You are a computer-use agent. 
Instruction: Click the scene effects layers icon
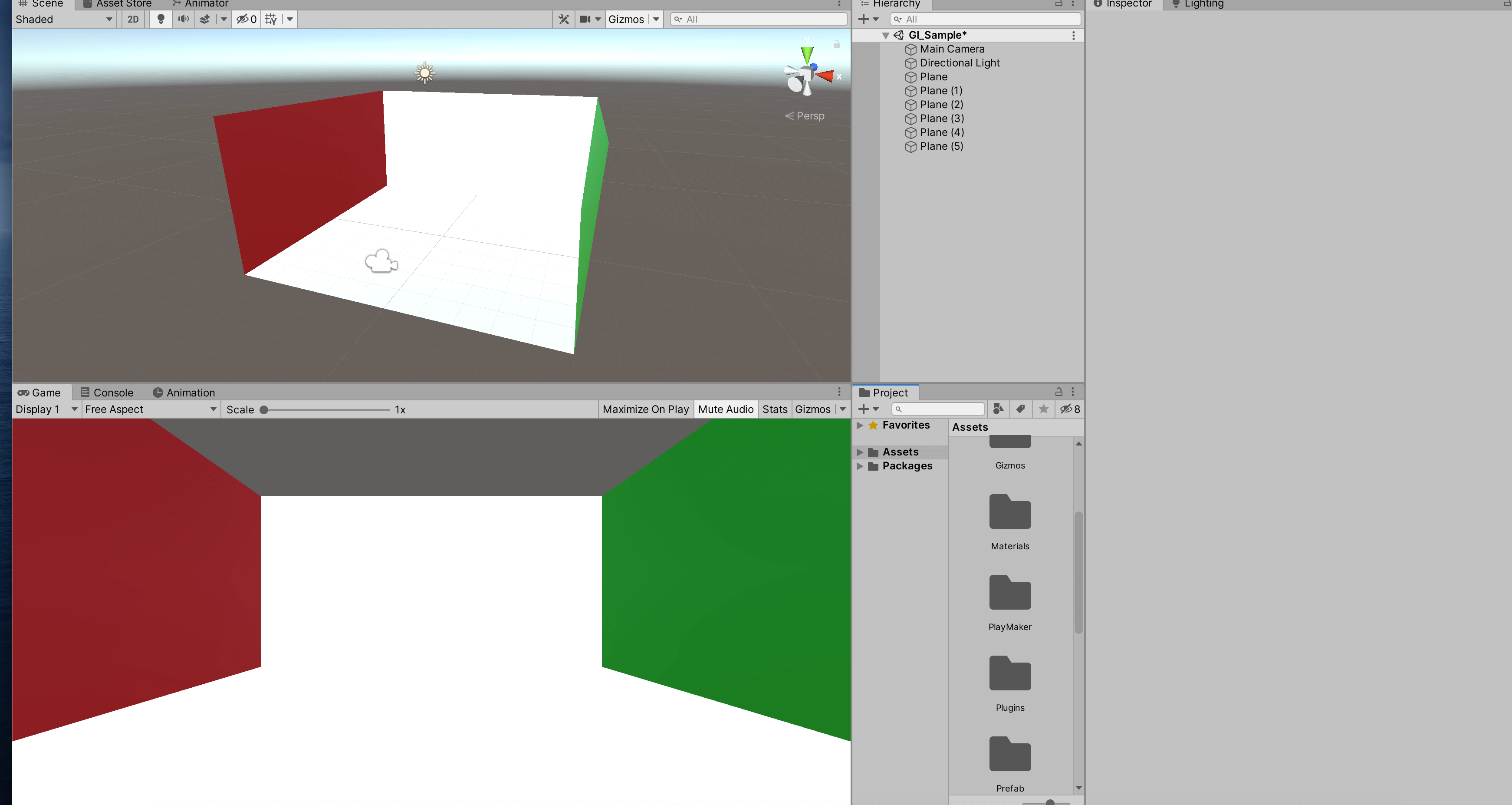(x=204, y=19)
